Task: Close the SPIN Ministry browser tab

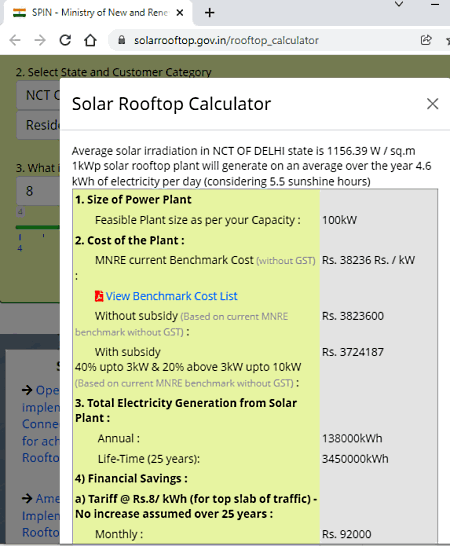Action: tap(180, 13)
